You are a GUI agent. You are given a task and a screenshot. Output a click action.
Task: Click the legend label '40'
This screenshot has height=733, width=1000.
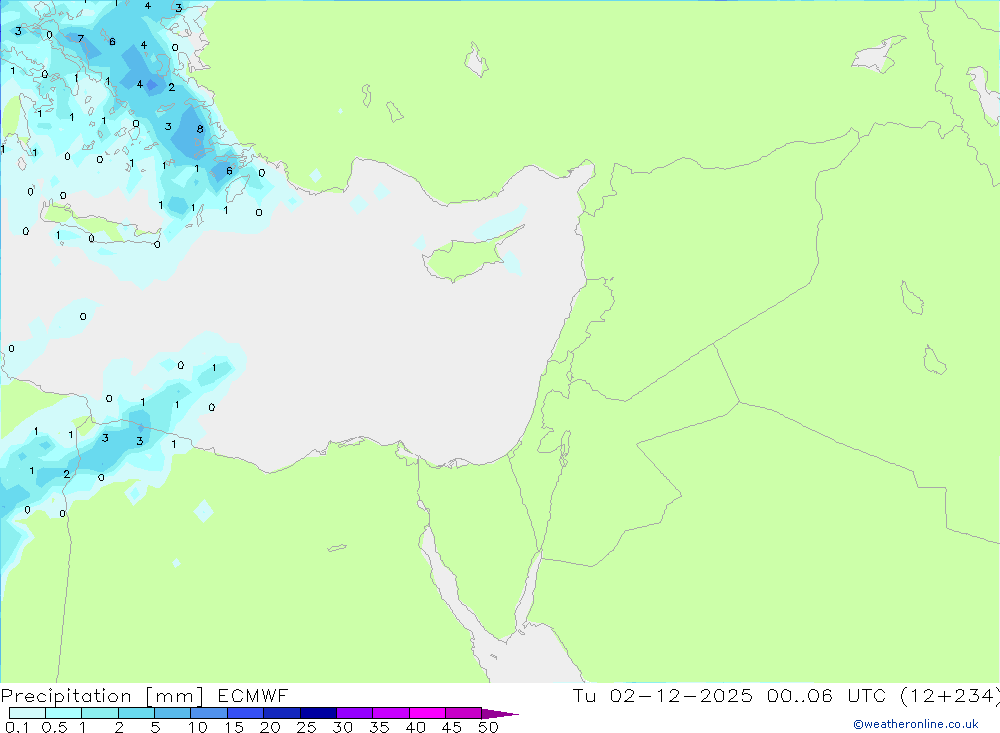[416, 727]
